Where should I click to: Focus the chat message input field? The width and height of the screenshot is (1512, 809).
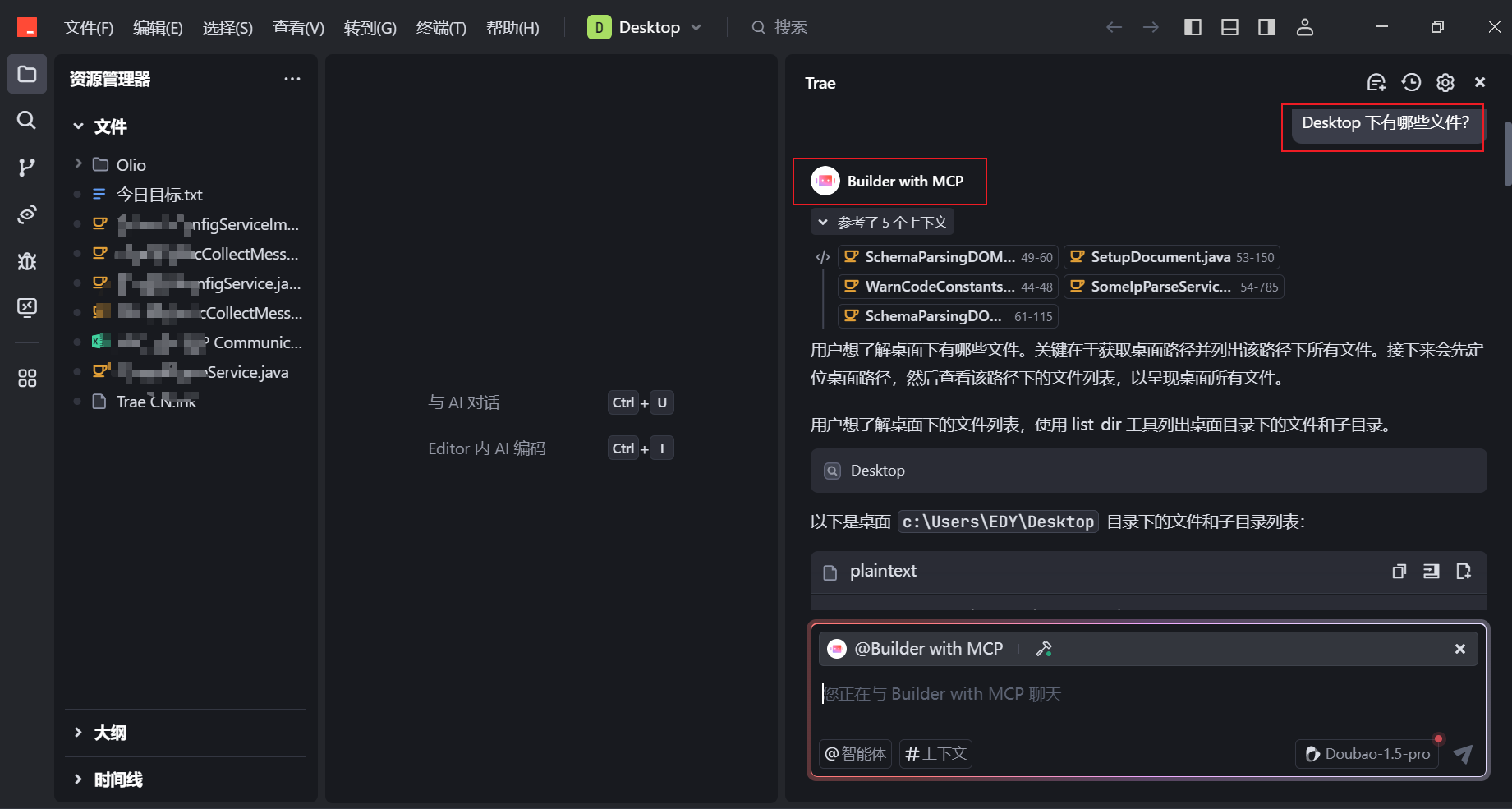click(1148, 694)
